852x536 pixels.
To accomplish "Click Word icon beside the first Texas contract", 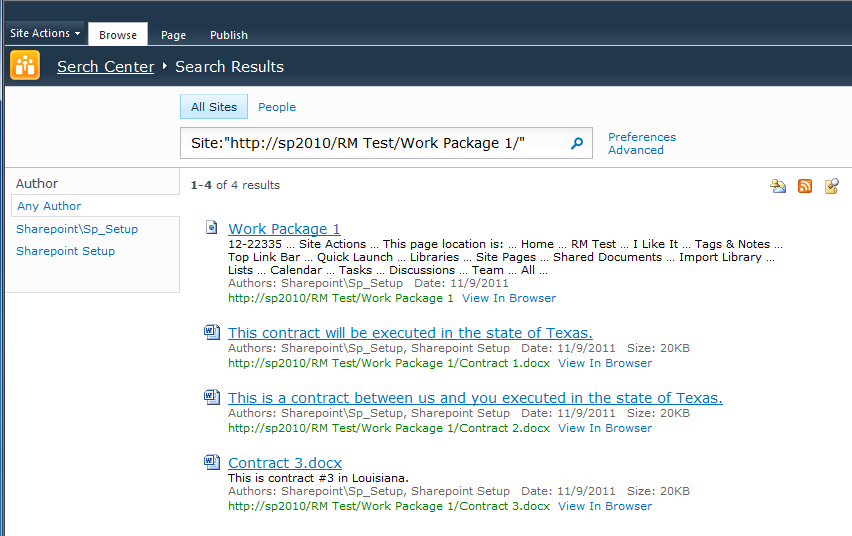I will coord(212,332).
